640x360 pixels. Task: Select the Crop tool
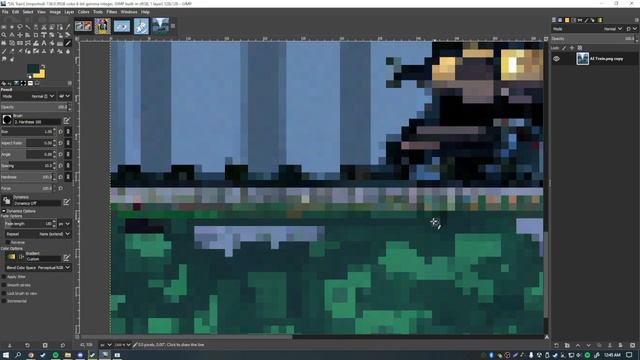tap(36, 35)
